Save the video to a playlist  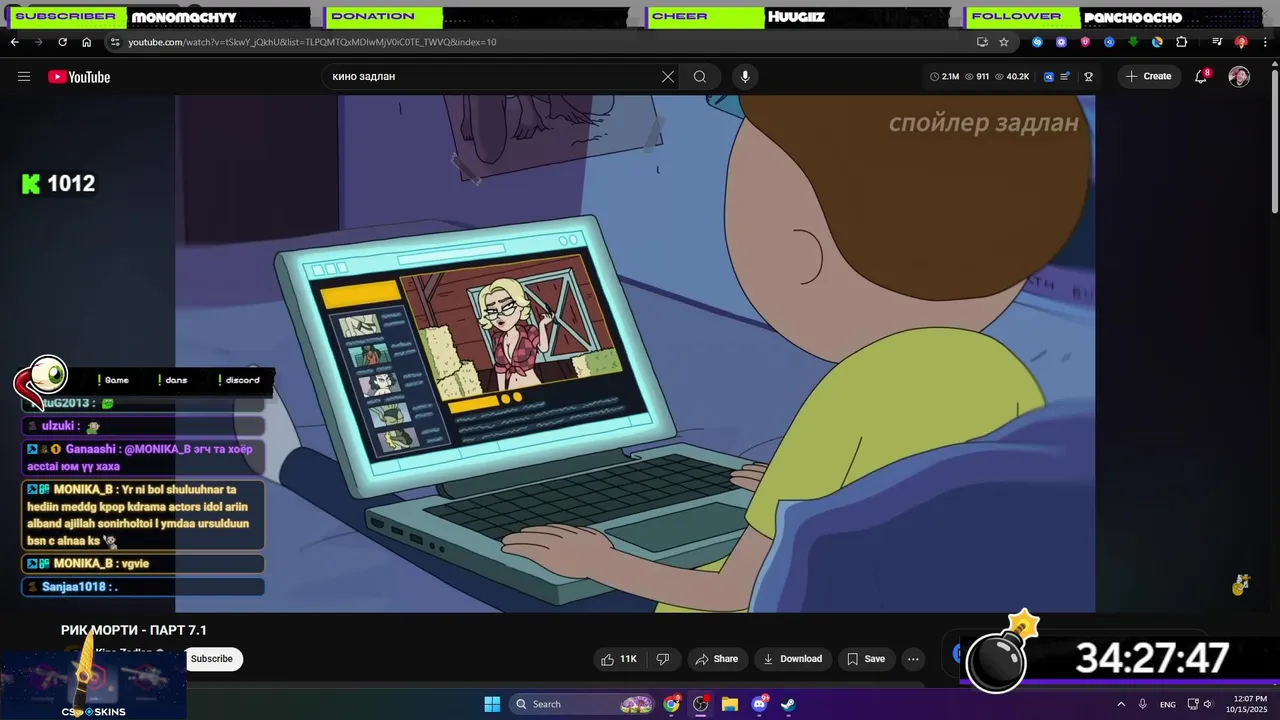(866, 659)
